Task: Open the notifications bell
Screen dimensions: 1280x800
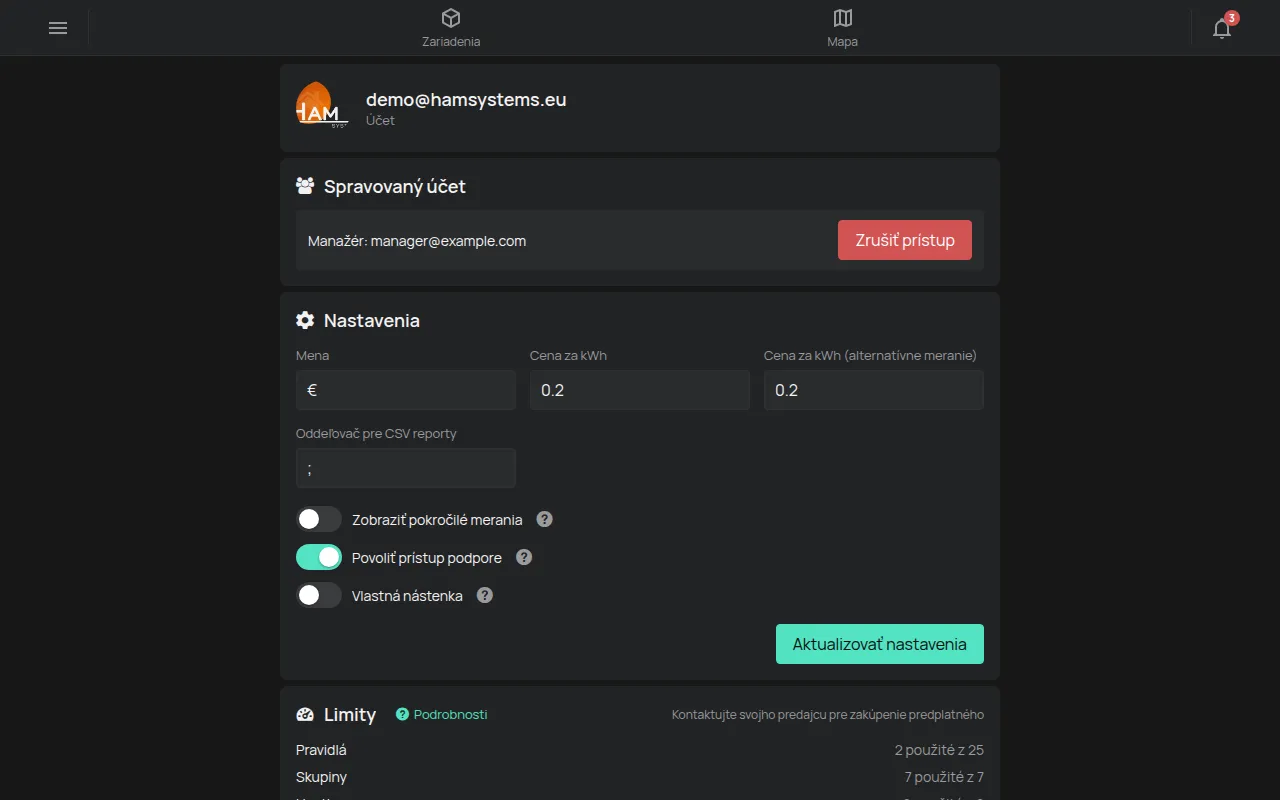Action: pos(1222,28)
